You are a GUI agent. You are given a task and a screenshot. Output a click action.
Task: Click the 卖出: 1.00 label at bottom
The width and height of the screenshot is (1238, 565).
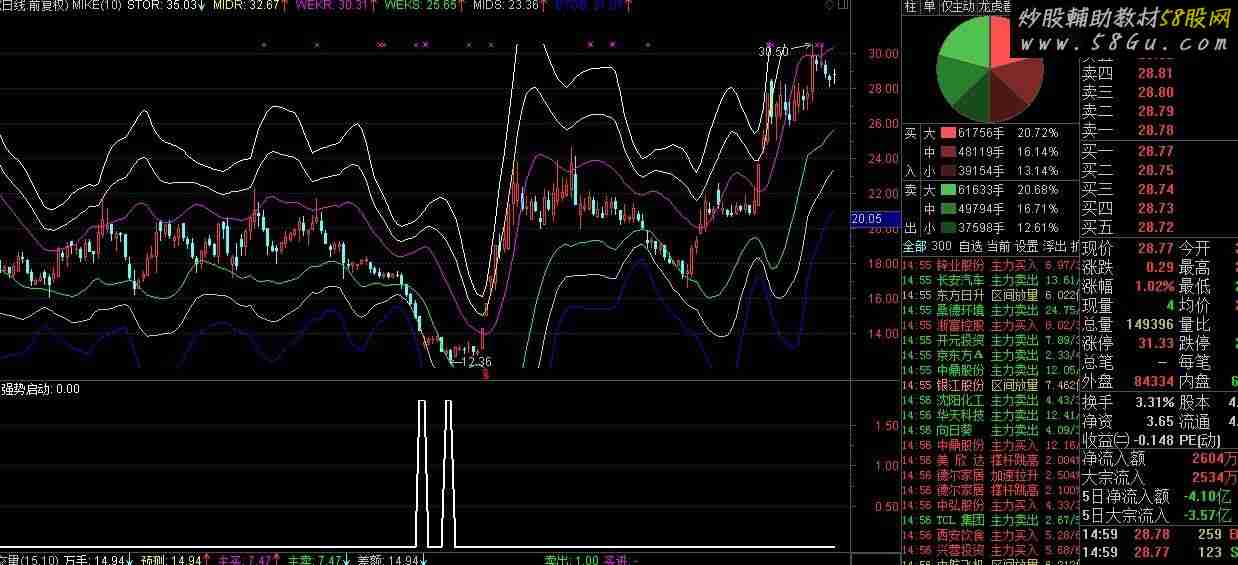click(x=572, y=560)
